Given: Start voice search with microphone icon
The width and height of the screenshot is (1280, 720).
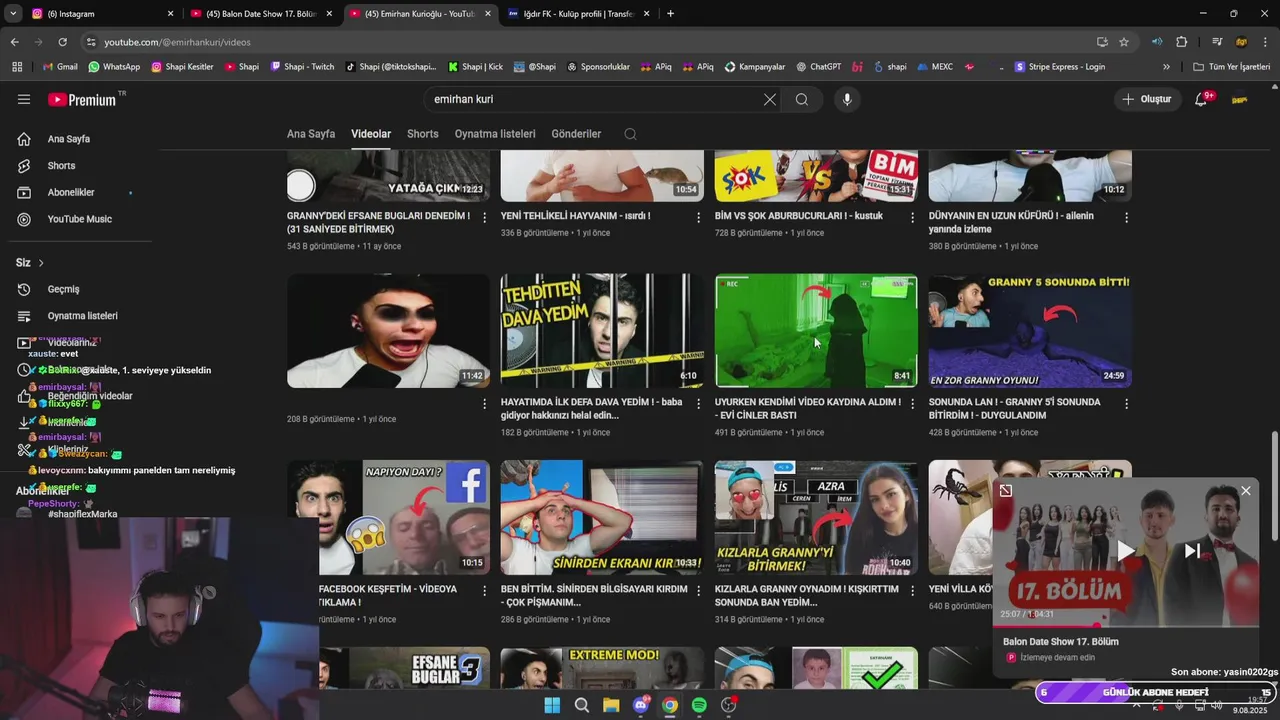Looking at the screenshot, I should (x=847, y=100).
